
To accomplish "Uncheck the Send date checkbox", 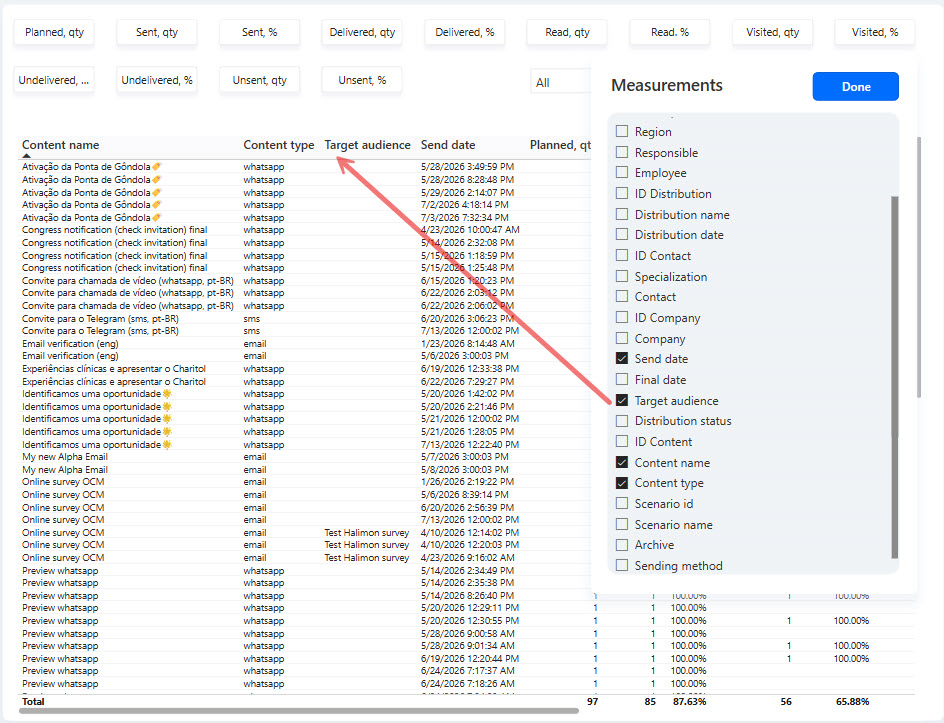I will click(622, 359).
